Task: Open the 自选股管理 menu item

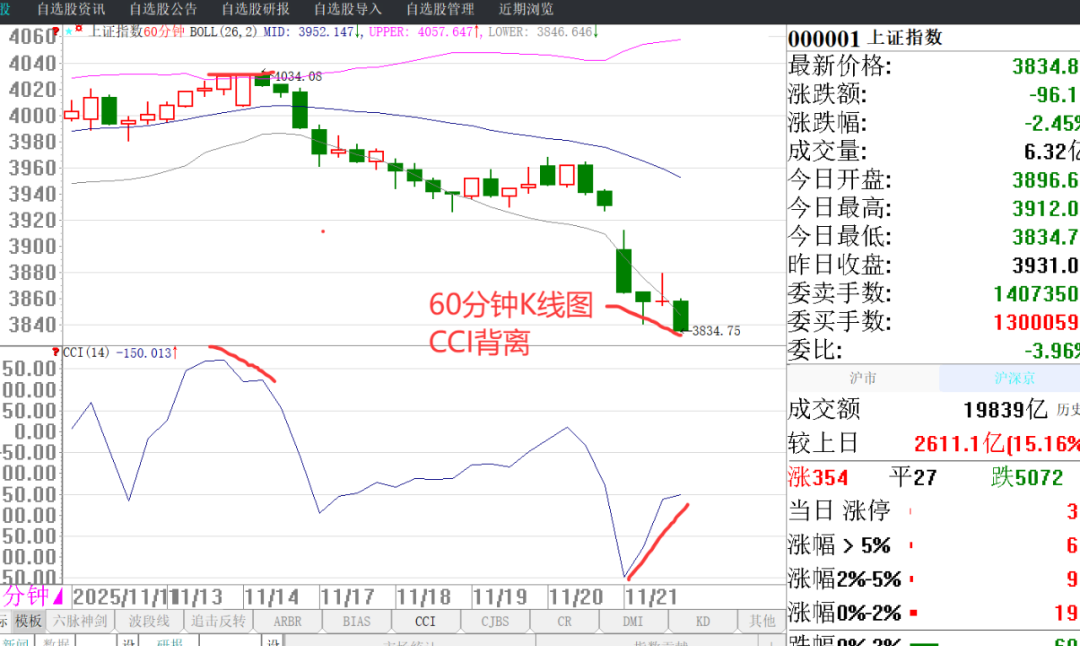Action: [x=440, y=9]
